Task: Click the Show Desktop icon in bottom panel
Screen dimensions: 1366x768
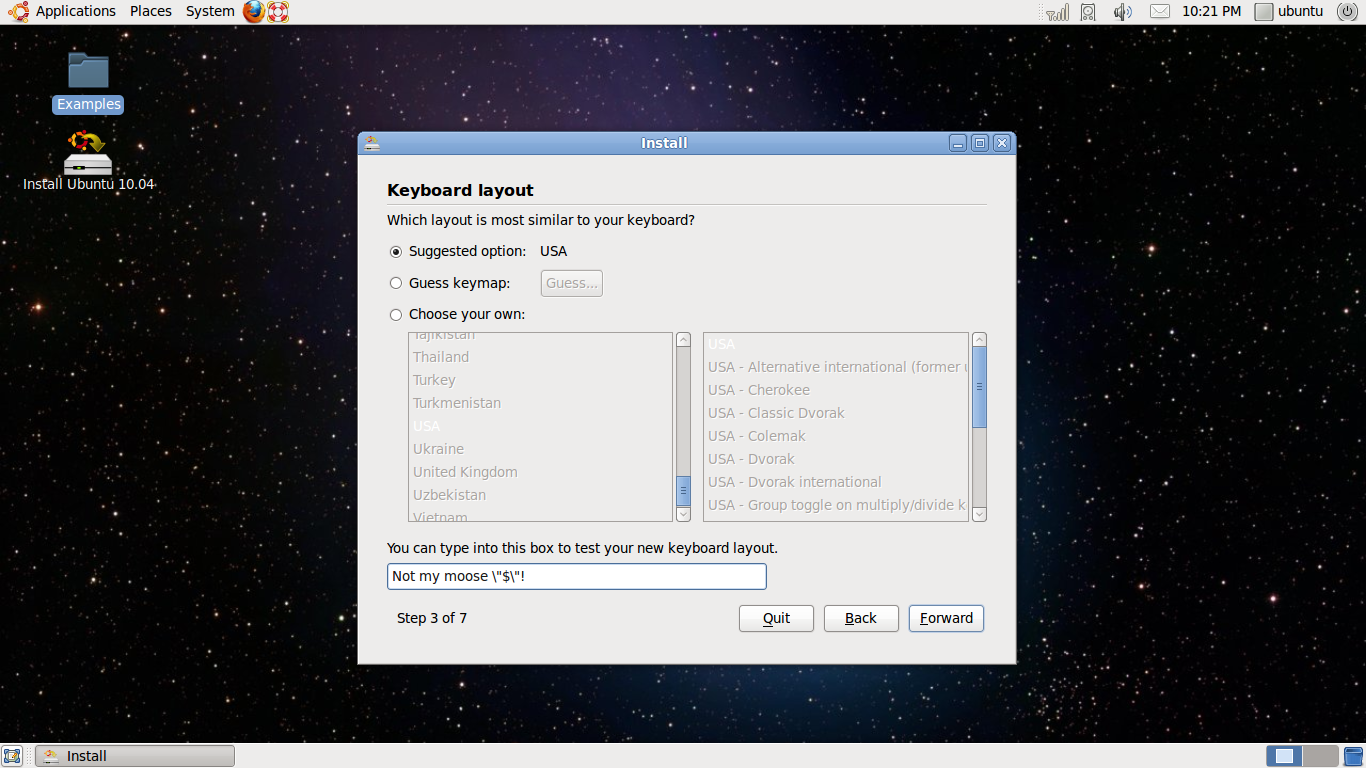Action: pyautogui.click(x=13, y=756)
